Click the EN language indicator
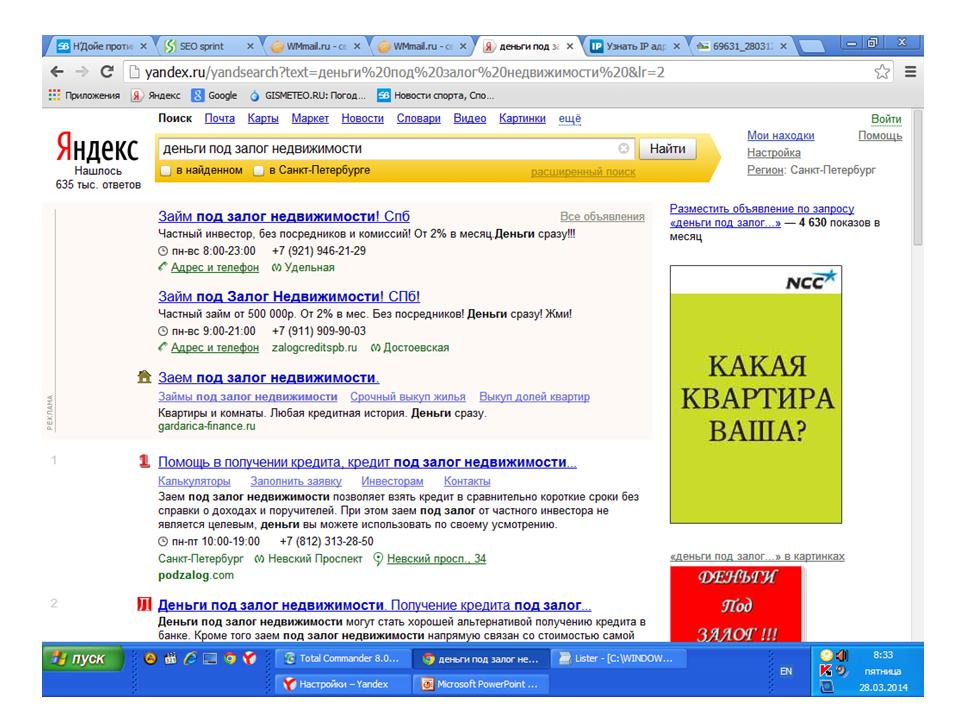This screenshot has width=960, height=720. point(786,671)
